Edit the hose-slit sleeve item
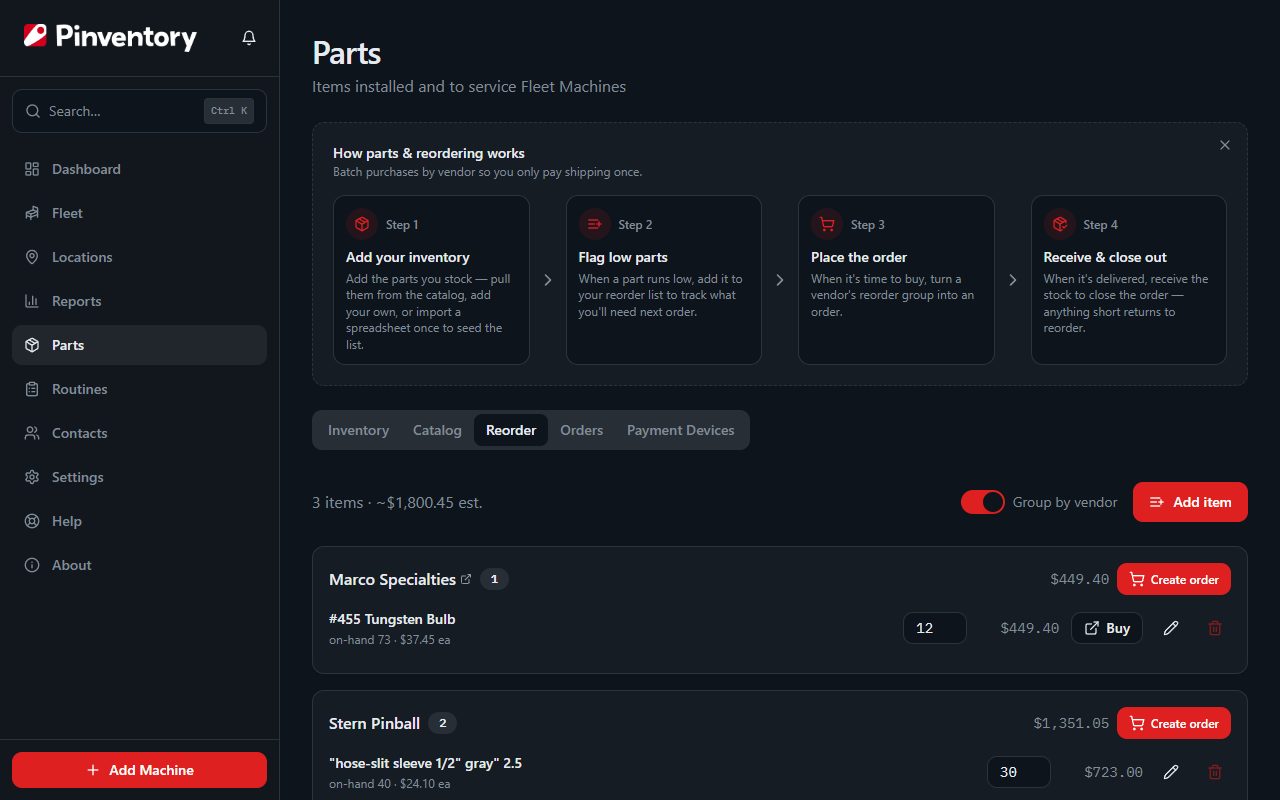Image resolution: width=1280 pixels, height=800 pixels. [1171, 772]
